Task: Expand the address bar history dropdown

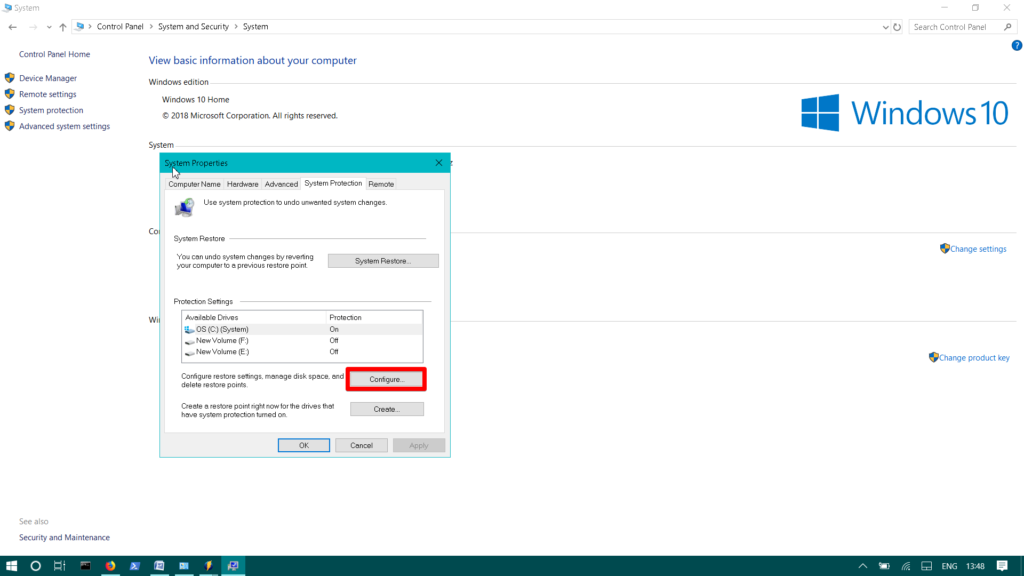Action: (886, 27)
